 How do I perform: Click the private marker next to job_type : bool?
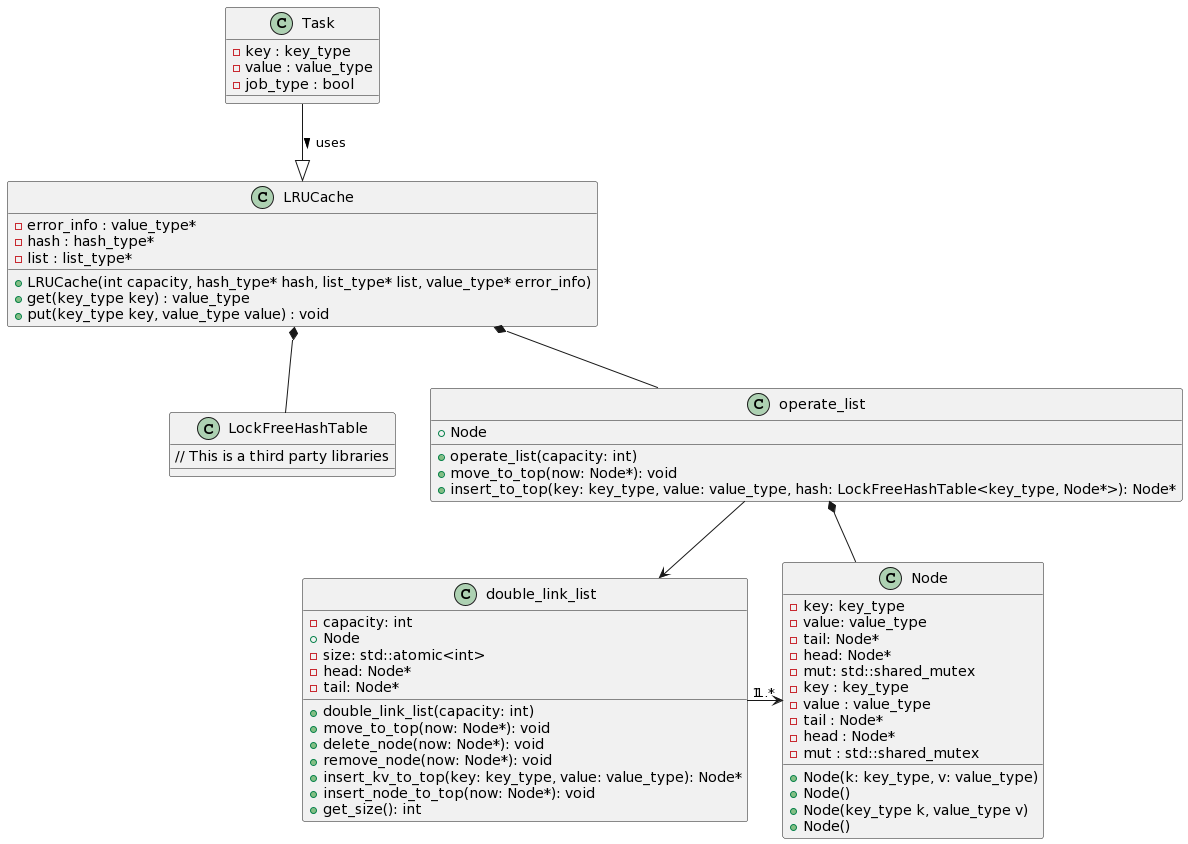coord(236,85)
